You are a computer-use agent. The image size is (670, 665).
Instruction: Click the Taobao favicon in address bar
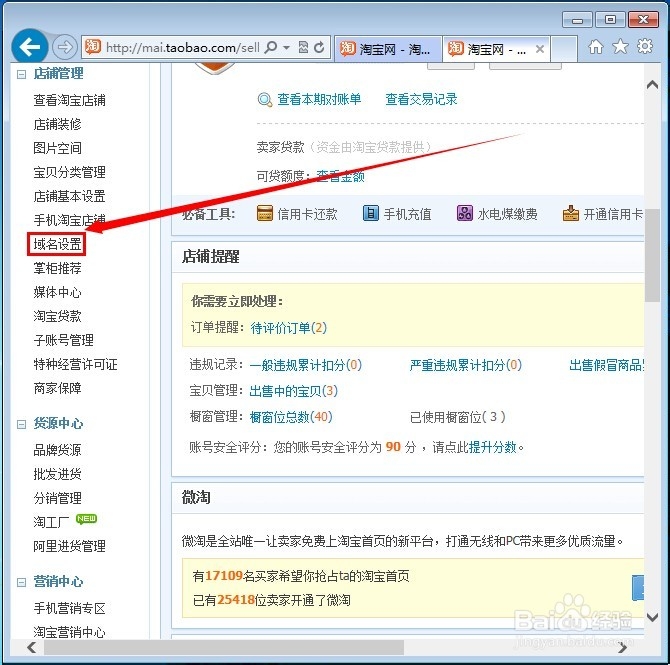(93, 47)
